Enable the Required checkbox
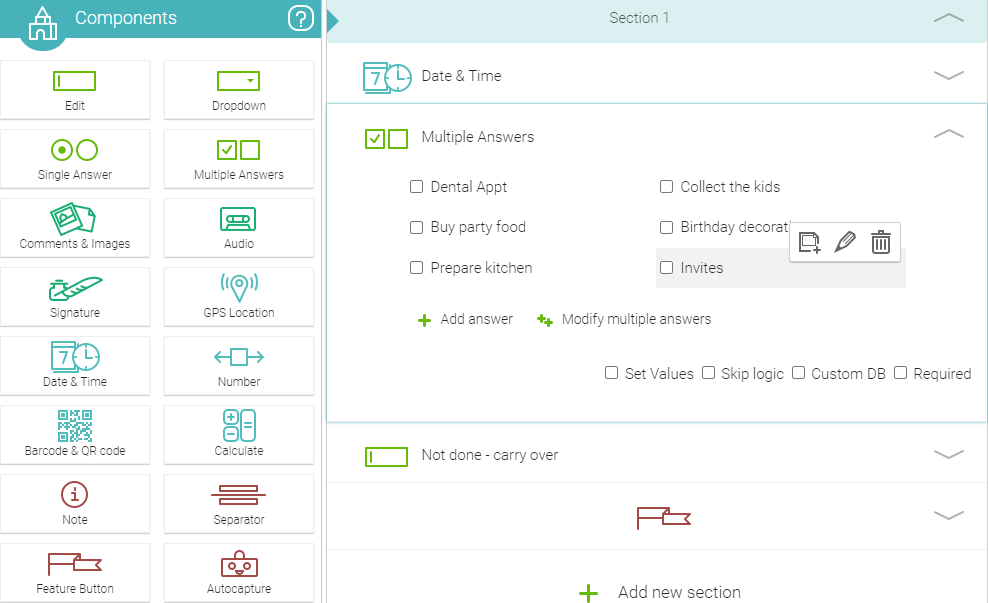988x603 pixels. coord(900,373)
